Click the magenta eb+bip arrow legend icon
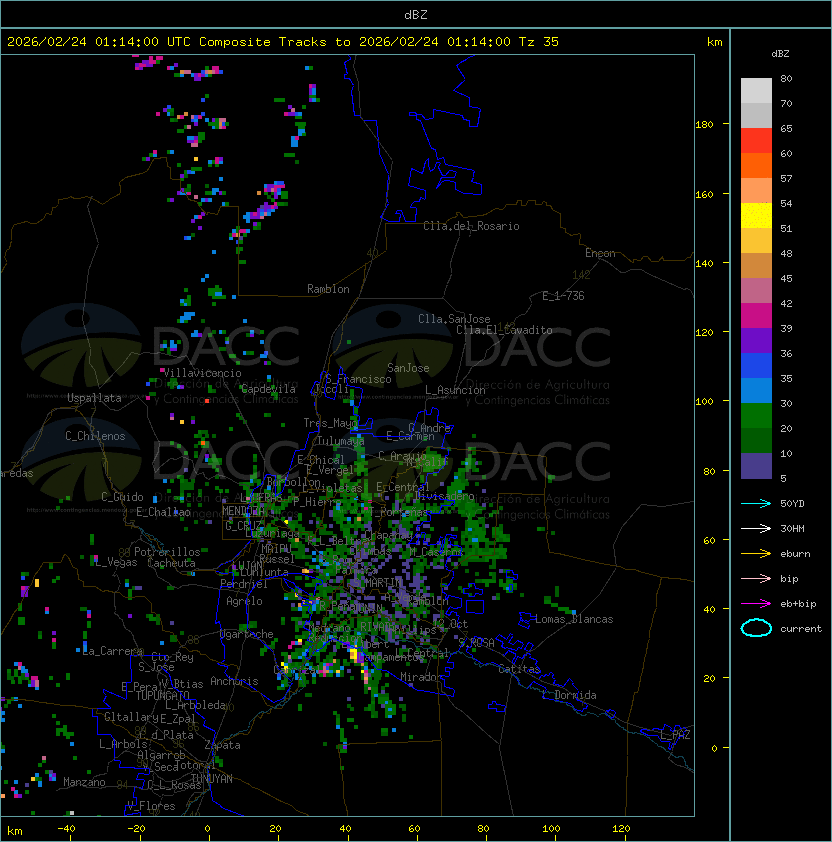832x842 pixels. (x=756, y=604)
